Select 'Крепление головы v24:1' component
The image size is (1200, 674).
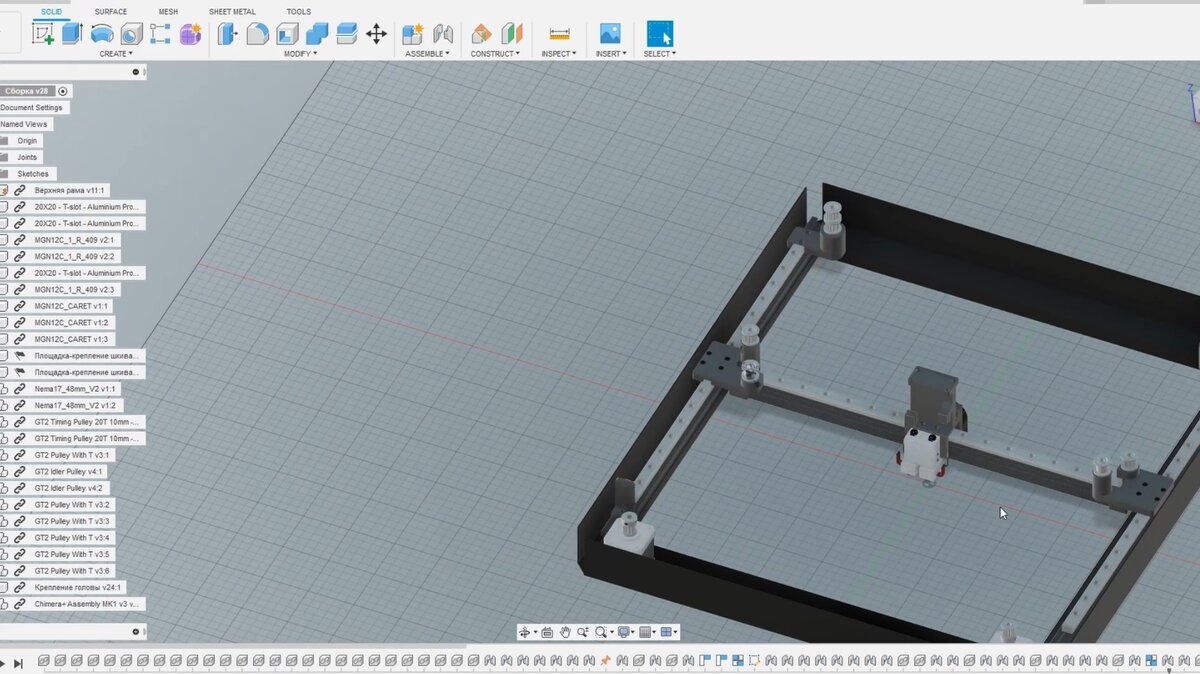[x=77, y=587]
